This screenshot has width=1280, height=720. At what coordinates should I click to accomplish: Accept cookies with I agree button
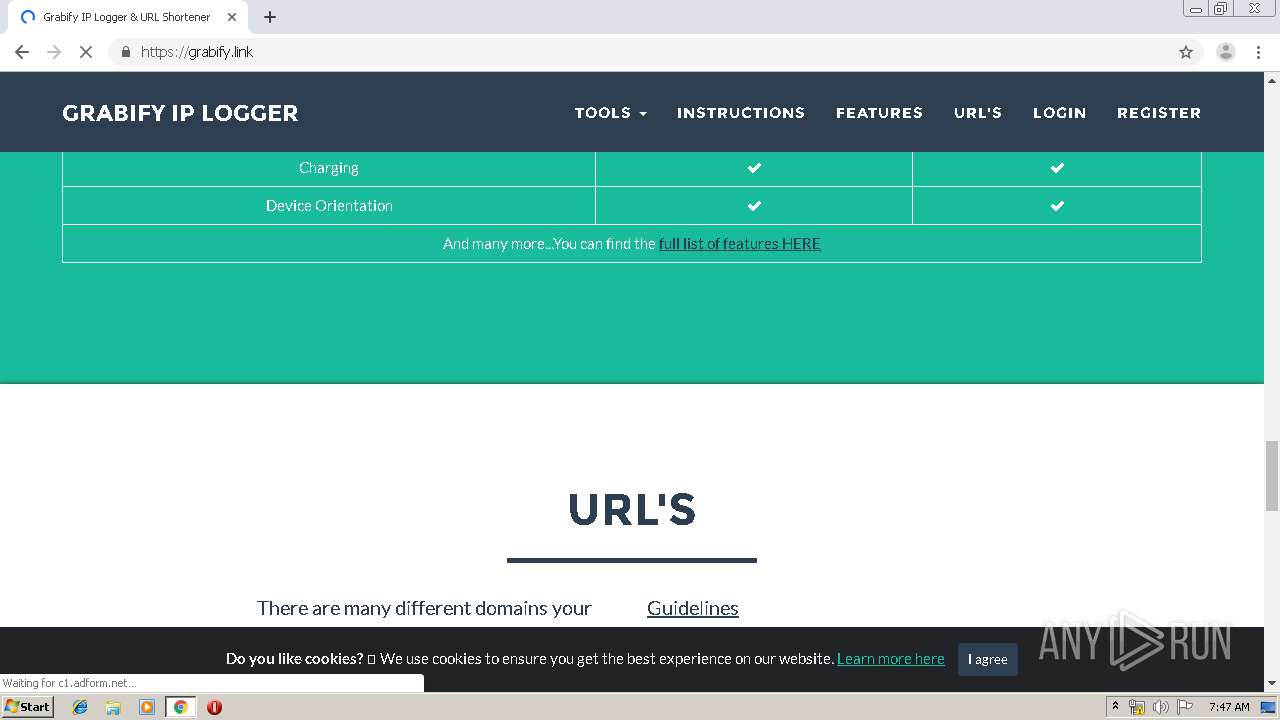coord(987,659)
